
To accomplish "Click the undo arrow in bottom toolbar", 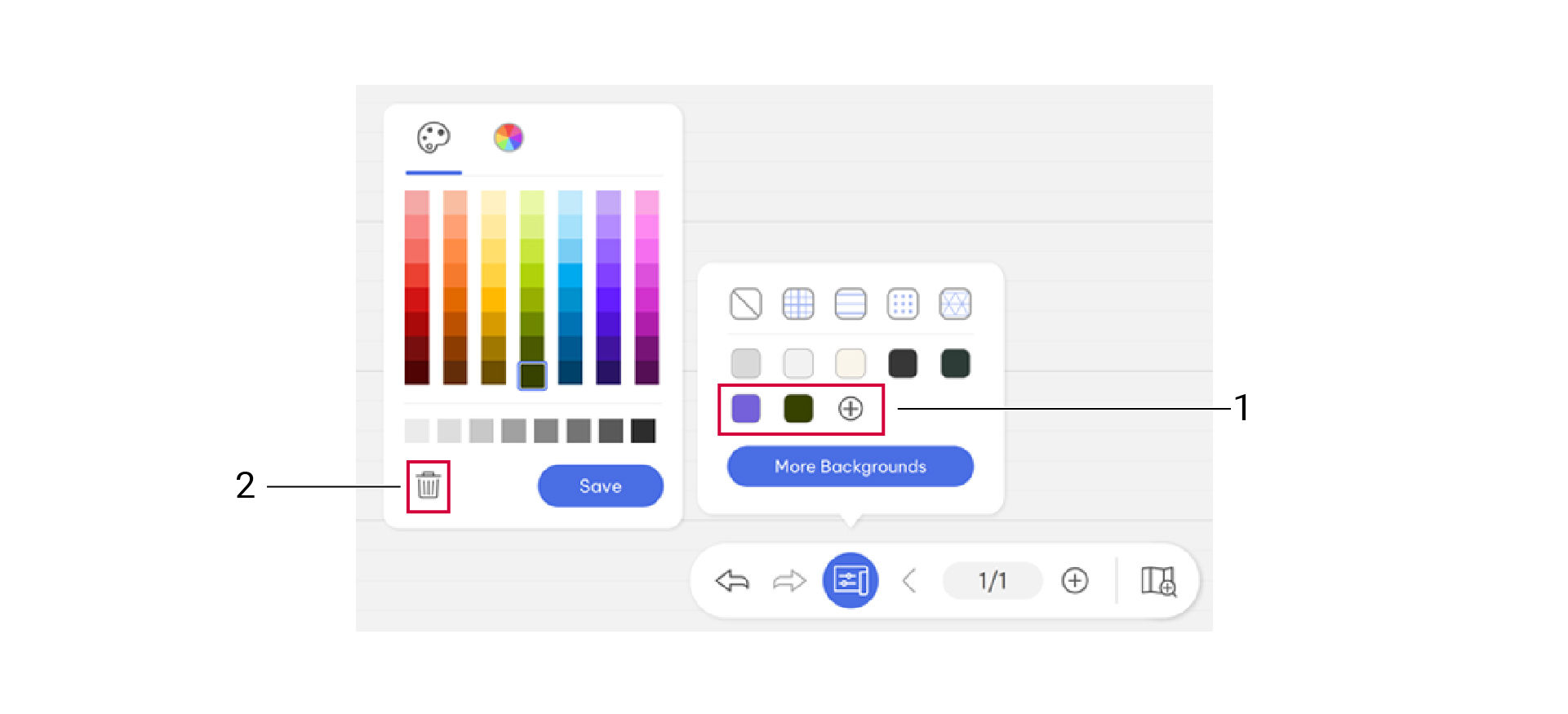I will [x=732, y=580].
